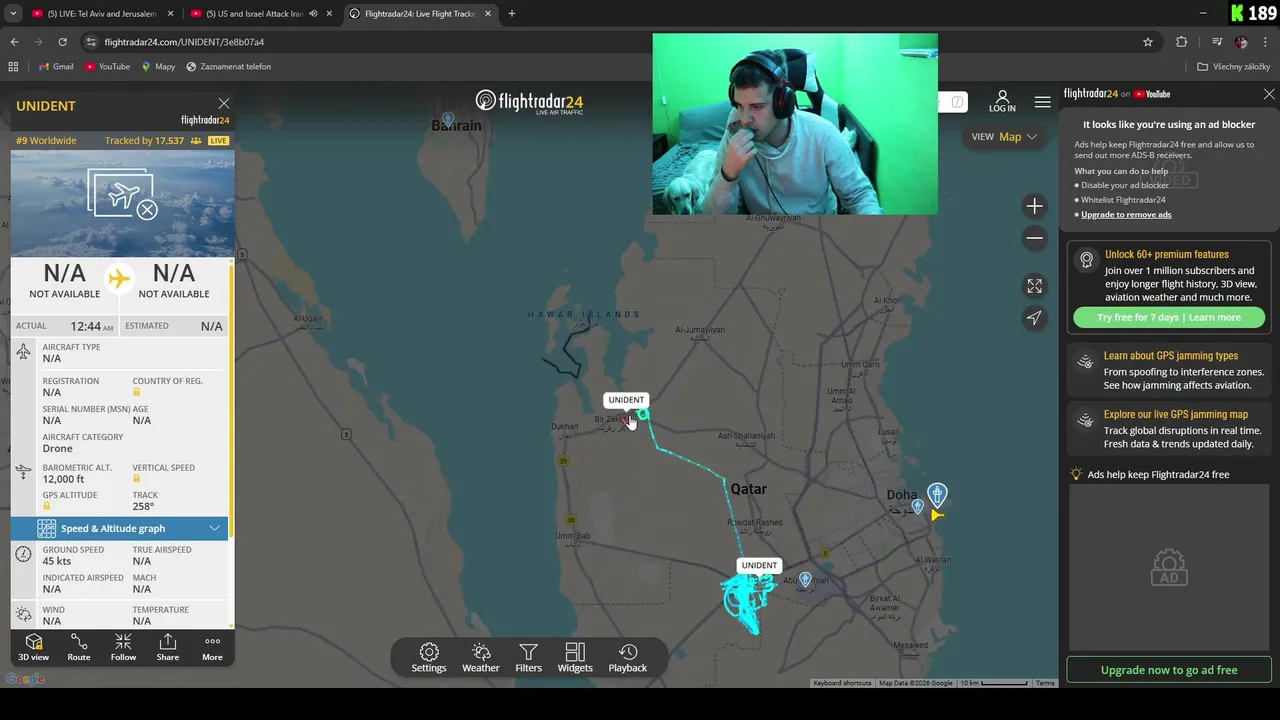
Task: Reload the page
Action: point(62,42)
